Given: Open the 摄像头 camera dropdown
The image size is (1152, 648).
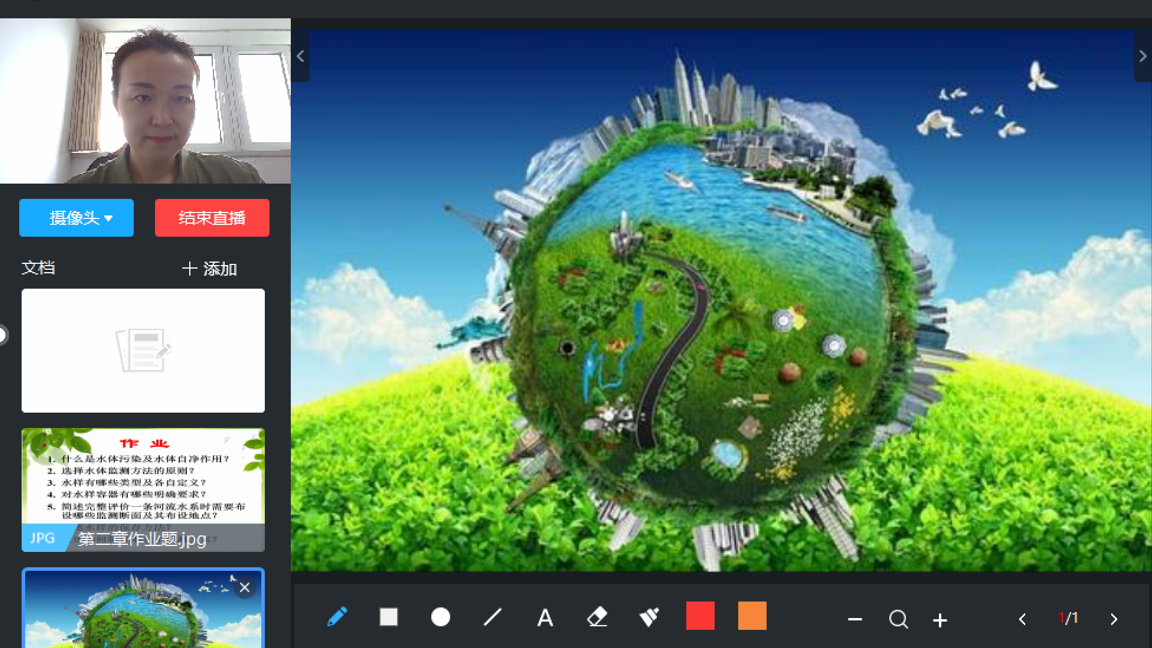Looking at the screenshot, I should tap(77, 218).
